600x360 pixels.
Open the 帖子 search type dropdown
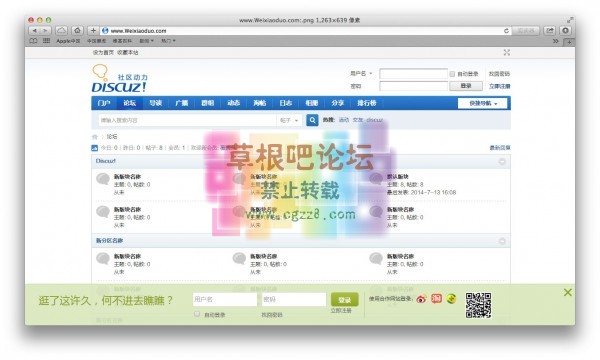pos(289,120)
